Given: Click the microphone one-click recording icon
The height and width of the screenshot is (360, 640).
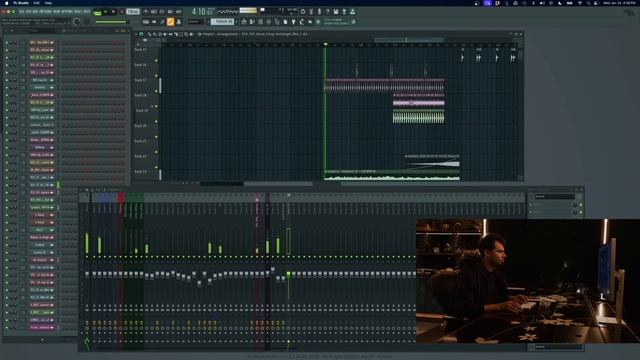Looking at the screenshot, I should (x=319, y=11).
